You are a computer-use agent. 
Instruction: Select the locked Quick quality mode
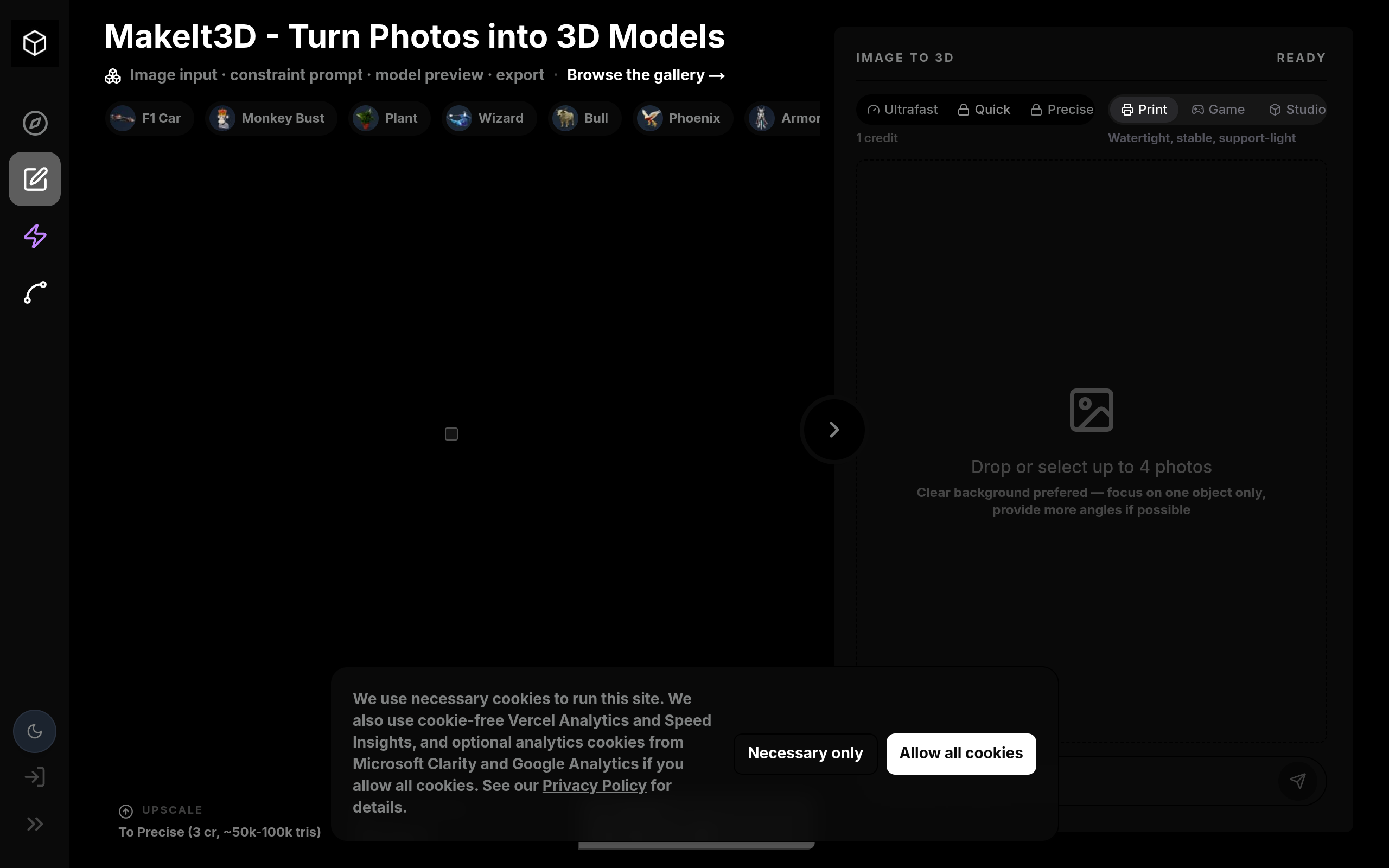click(984, 110)
